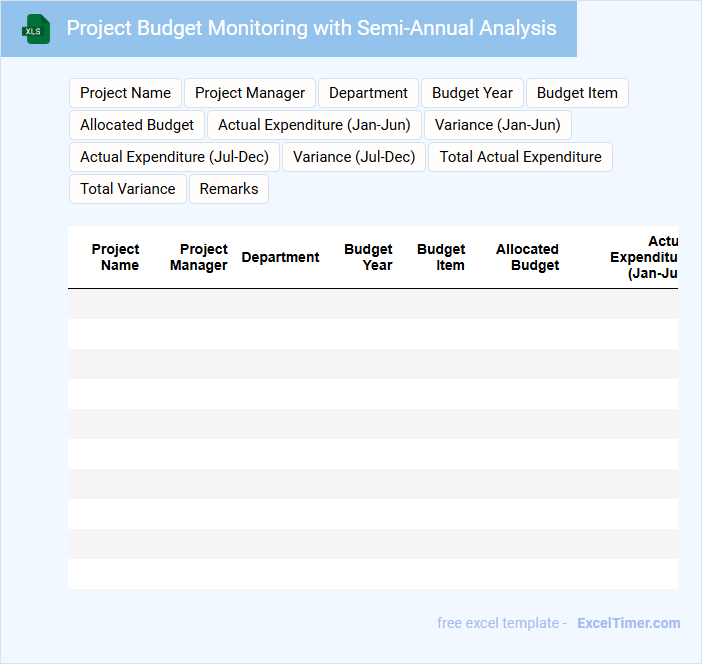Click the Remarks tag
The width and height of the screenshot is (702, 664).
pyautogui.click(x=229, y=189)
